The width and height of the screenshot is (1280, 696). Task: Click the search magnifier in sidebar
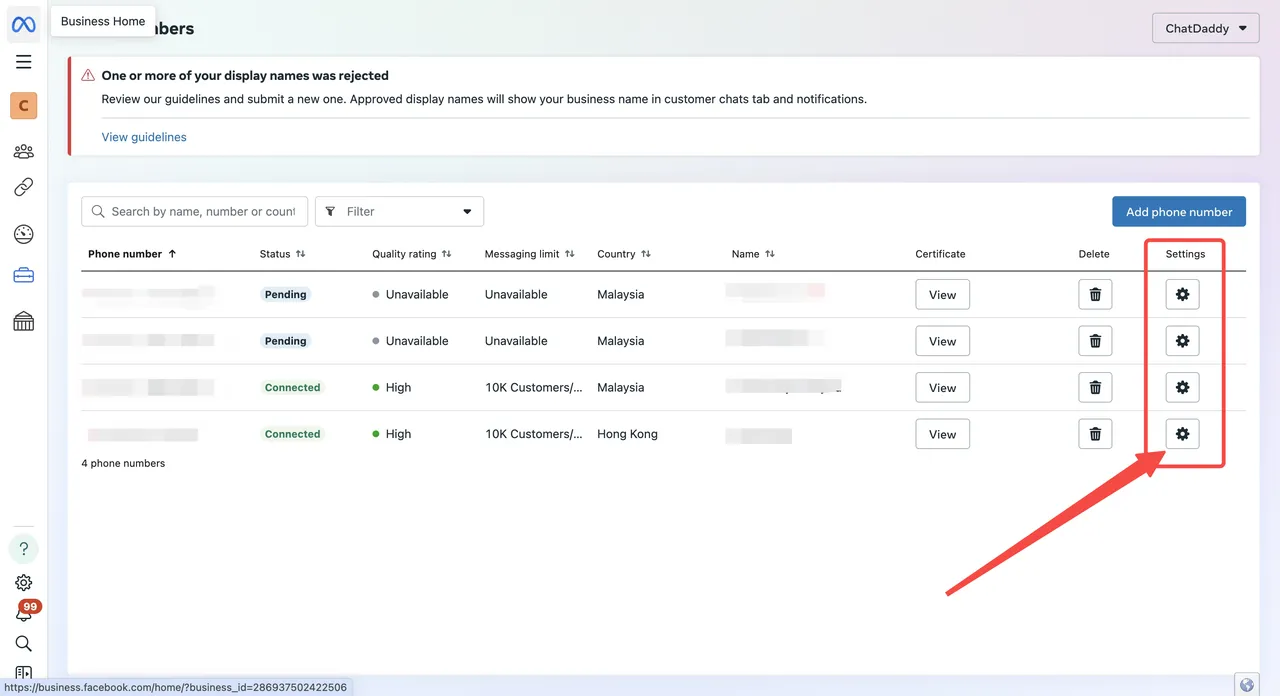point(24,643)
